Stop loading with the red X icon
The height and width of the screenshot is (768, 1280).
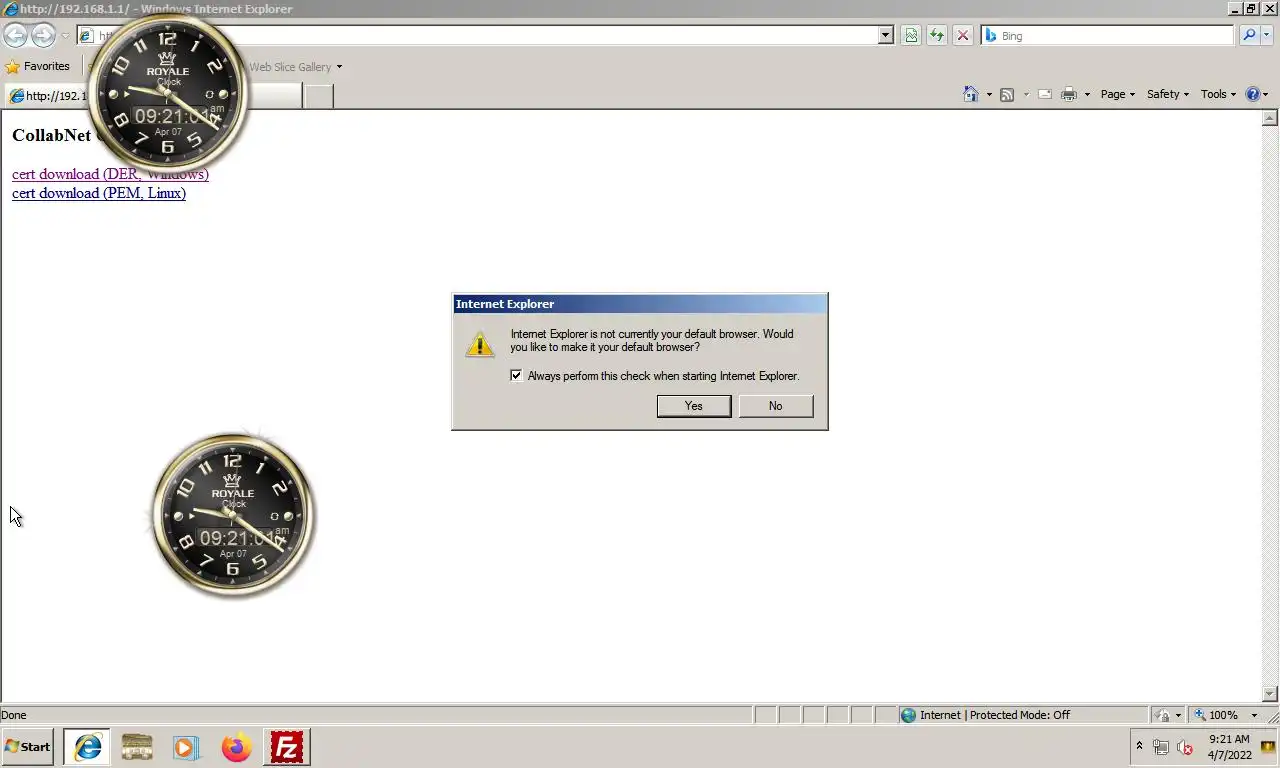963,36
